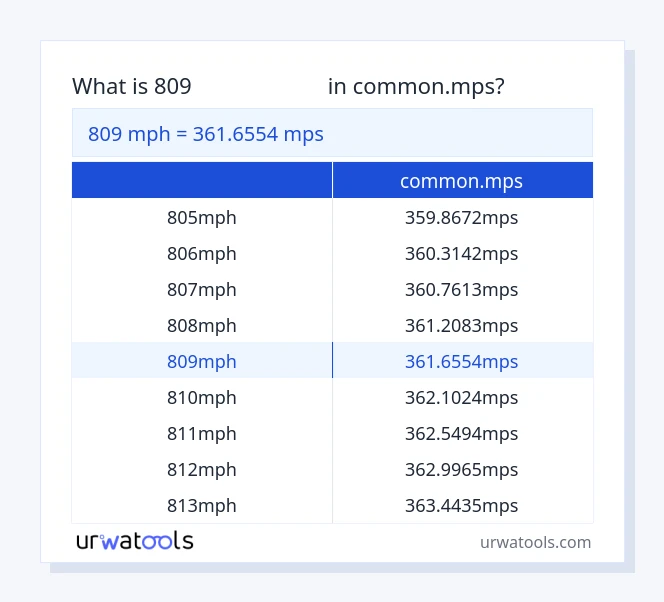Viewport: 664px width, 602px height.
Task: Open the urwatools.com link
Action: click(x=535, y=542)
